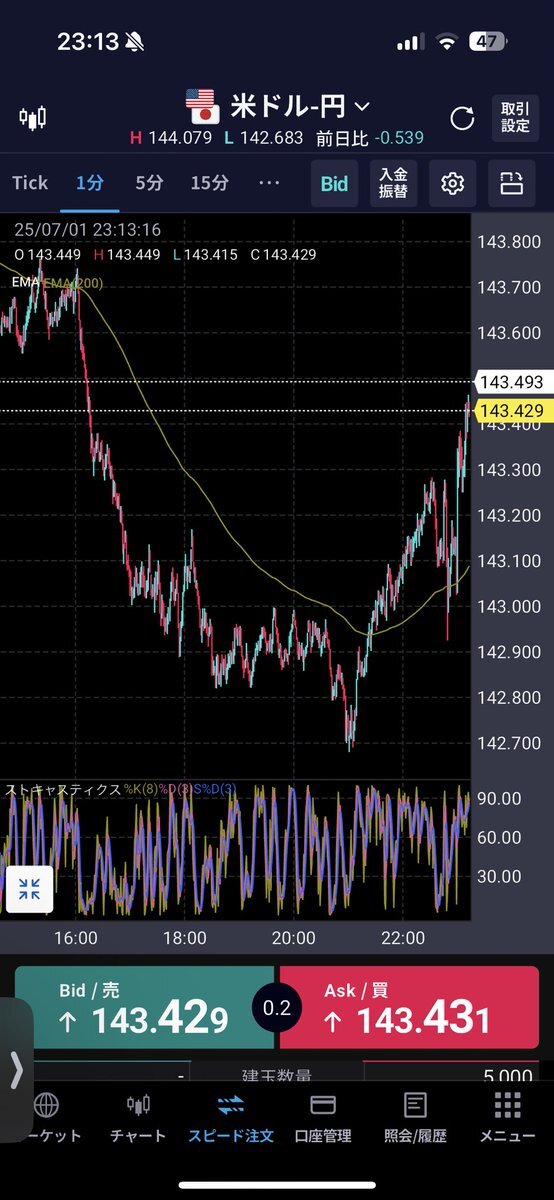Tap the candlestick chart type icon
The height and width of the screenshot is (1200, 554).
[33, 119]
